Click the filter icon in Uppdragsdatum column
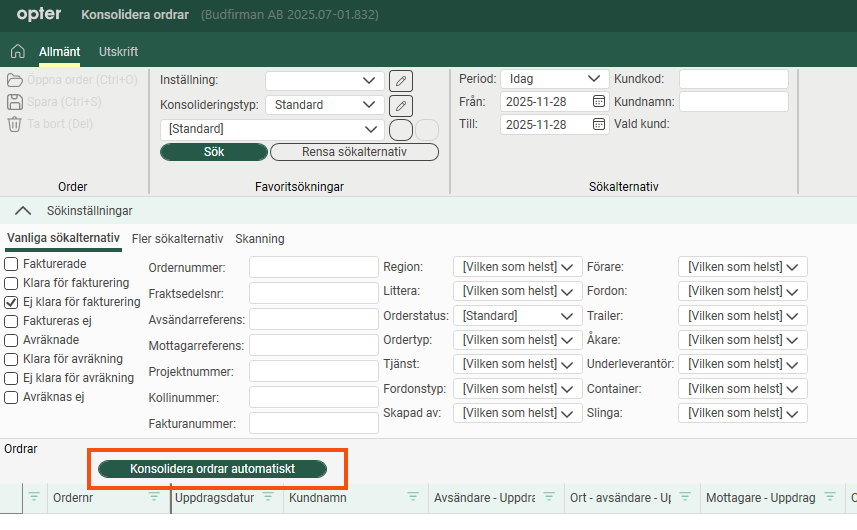This screenshot has height=530, width=857. (269, 497)
